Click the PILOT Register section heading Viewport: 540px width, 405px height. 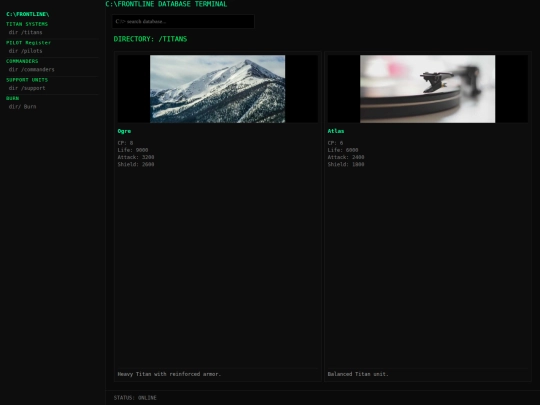point(28,43)
